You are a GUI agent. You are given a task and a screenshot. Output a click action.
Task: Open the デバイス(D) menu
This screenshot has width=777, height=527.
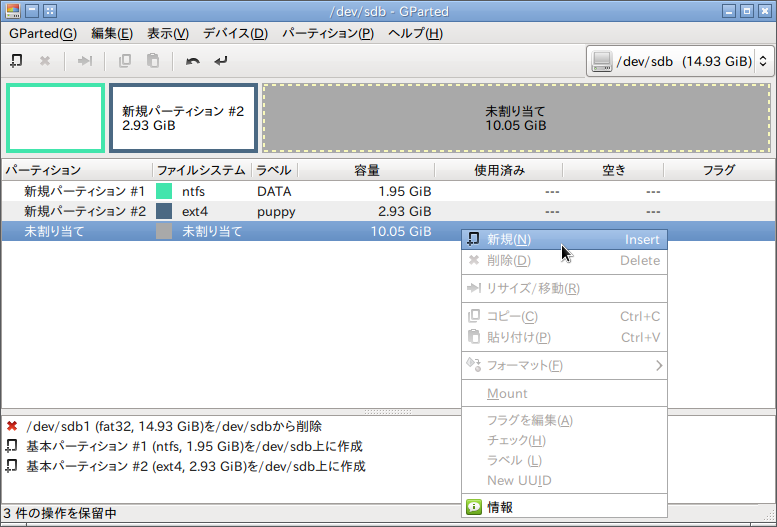click(x=235, y=34)
